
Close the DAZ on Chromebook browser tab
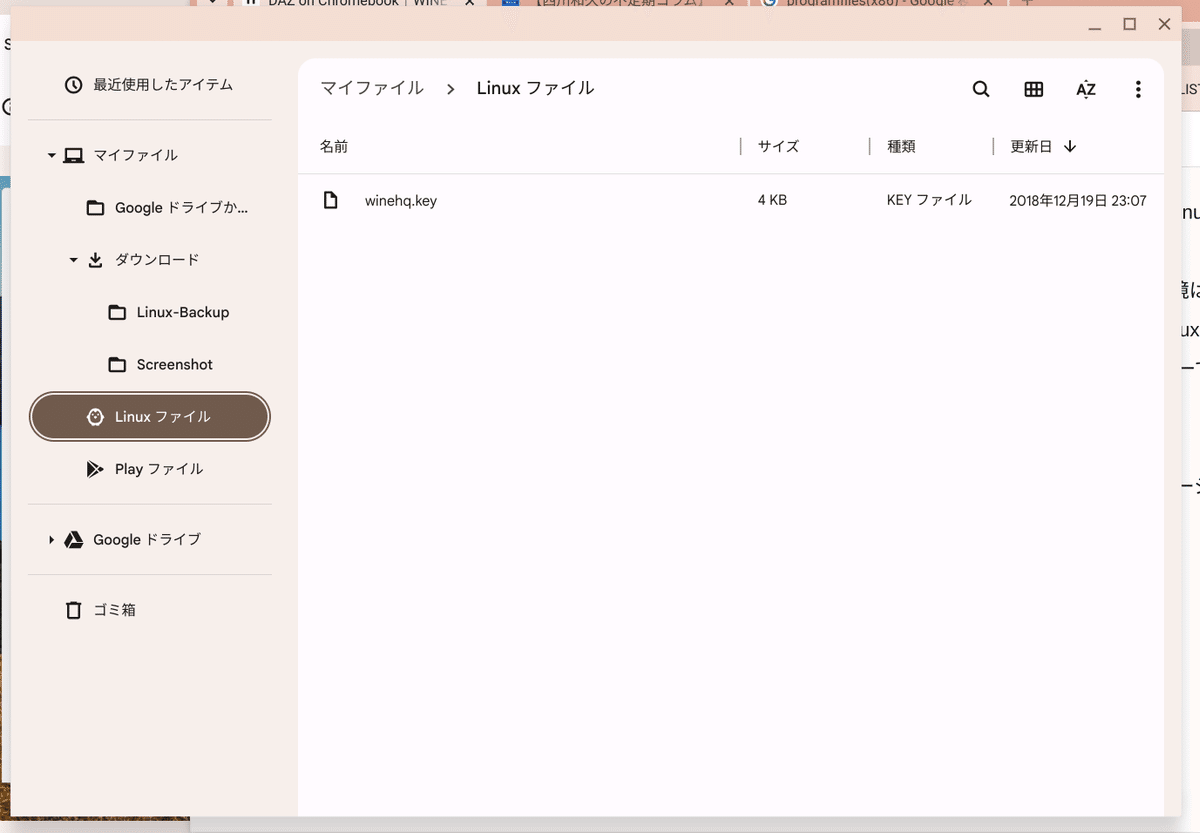point(469,3)
